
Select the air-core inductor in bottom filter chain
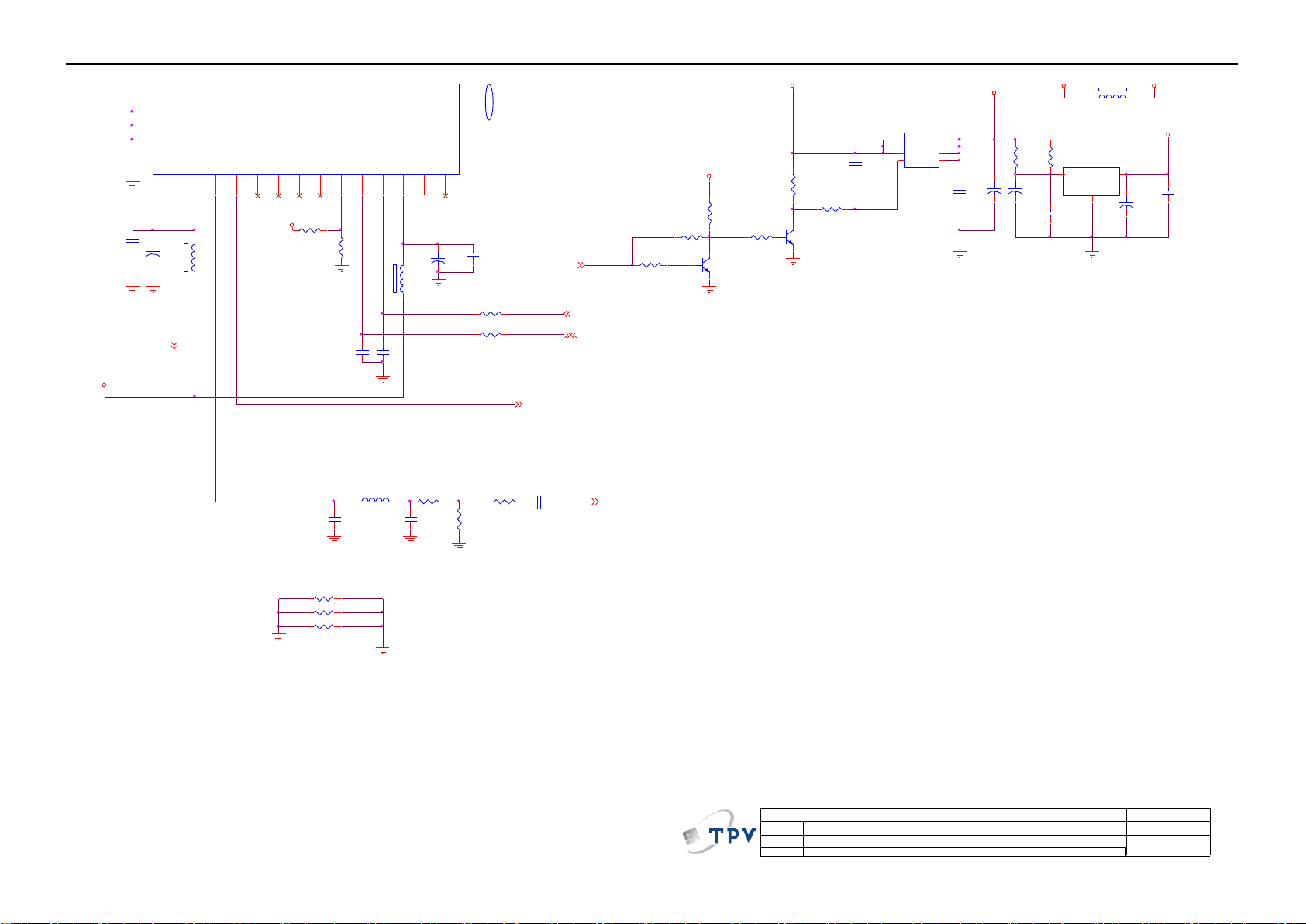tap(375, 501)
